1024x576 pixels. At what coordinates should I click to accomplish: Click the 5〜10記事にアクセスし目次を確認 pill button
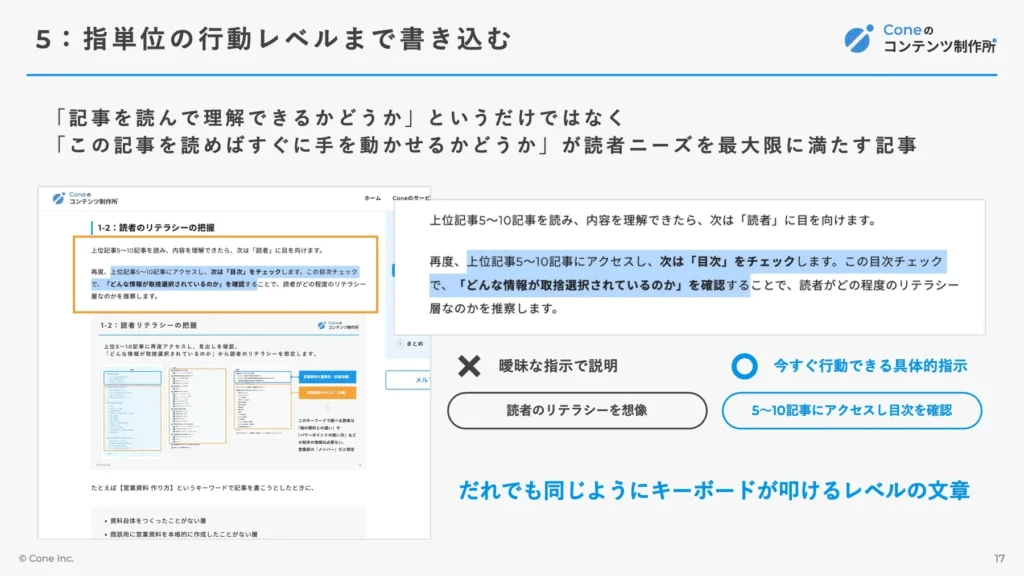(851, 410)
